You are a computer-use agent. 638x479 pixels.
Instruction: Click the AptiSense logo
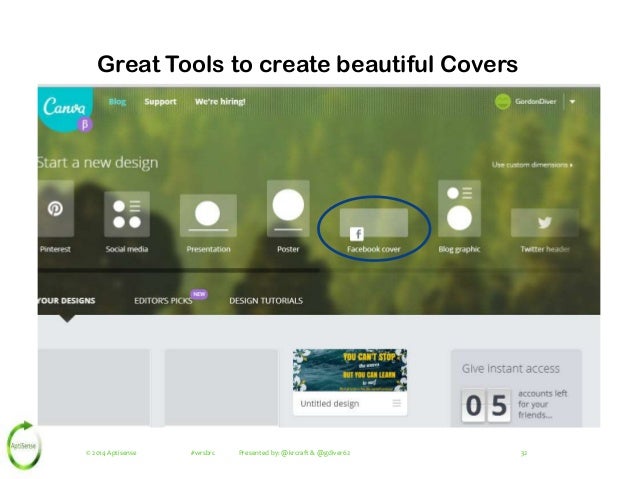24,445
